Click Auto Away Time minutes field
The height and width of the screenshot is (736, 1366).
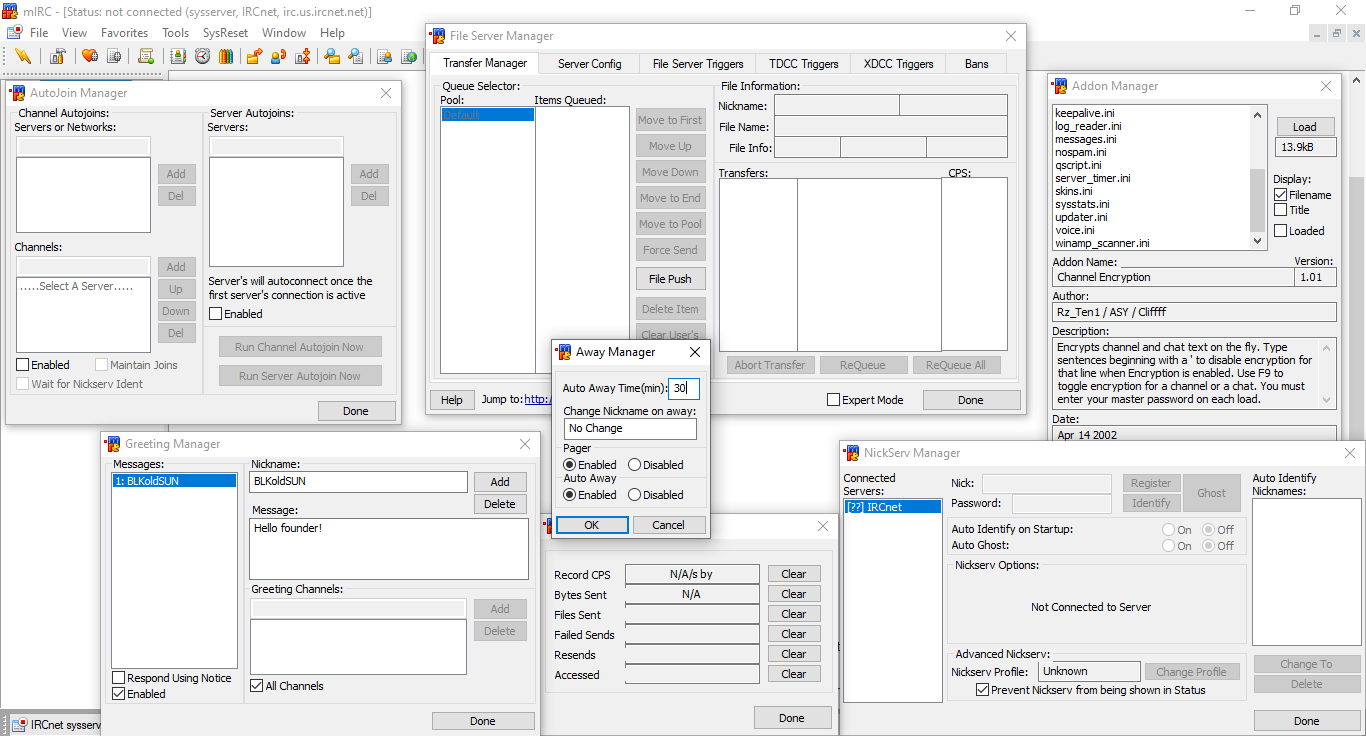click(684, 388)
